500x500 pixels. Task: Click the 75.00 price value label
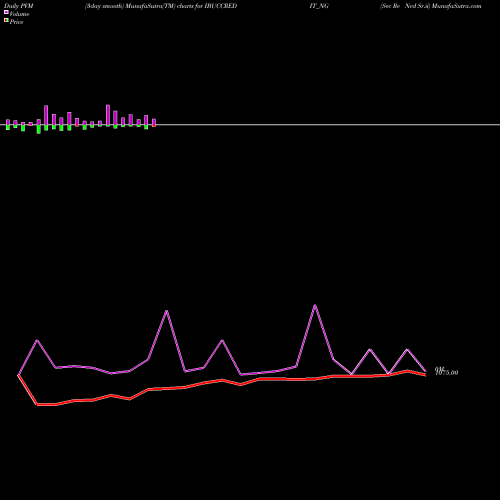pyautogui.click(x=447, y=372)
